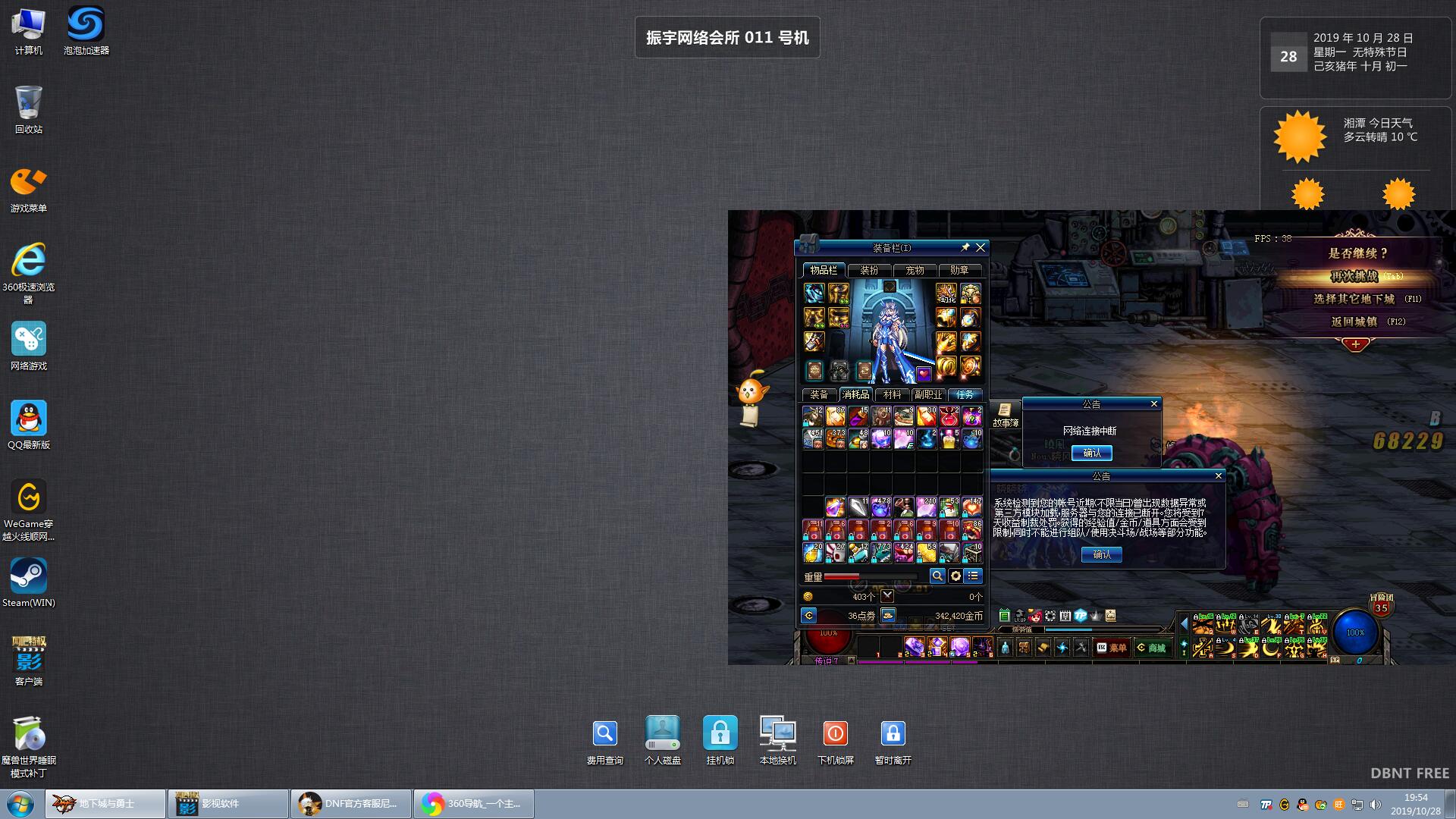Close the 网络连接中断 notice dialog

[x=1154, y=403]
